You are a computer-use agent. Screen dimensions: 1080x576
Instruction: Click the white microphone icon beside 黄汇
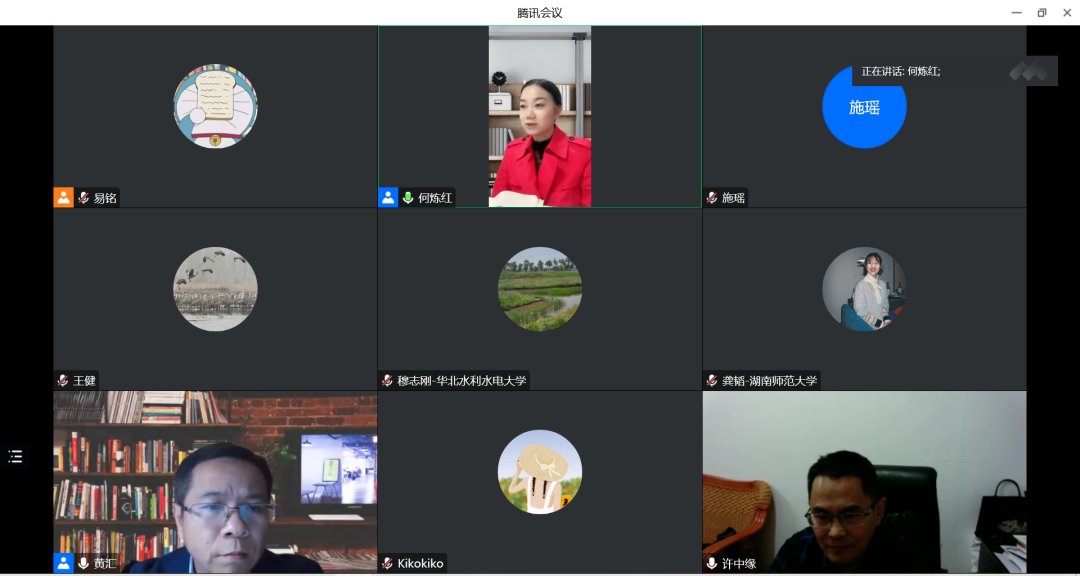(84, 563)
